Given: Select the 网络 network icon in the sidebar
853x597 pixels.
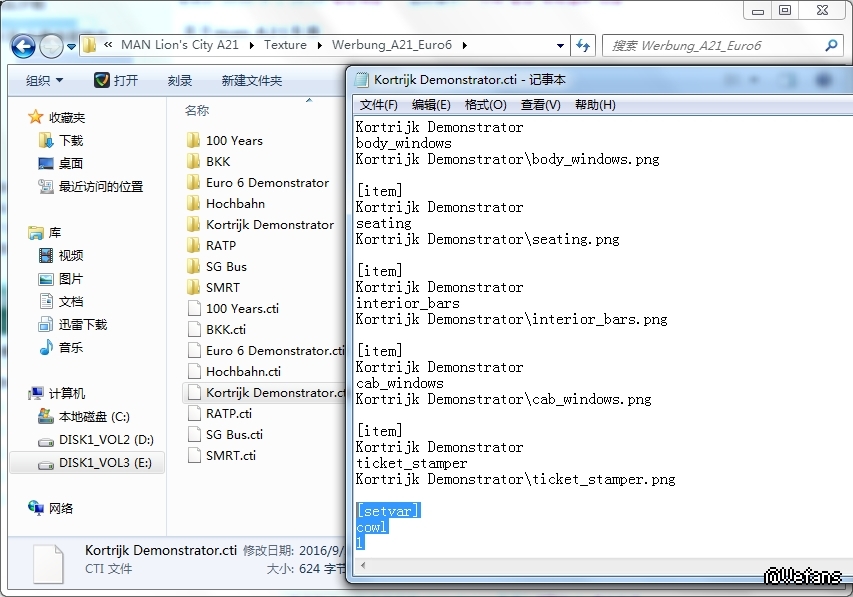Looking at the screenshot, I should coord(36,508).
